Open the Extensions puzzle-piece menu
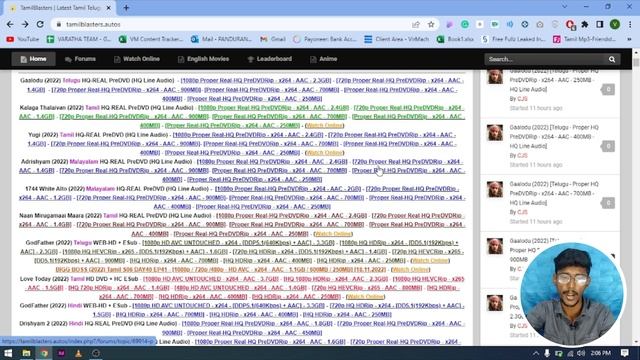640x360 pixels. [x=585, y=24]
